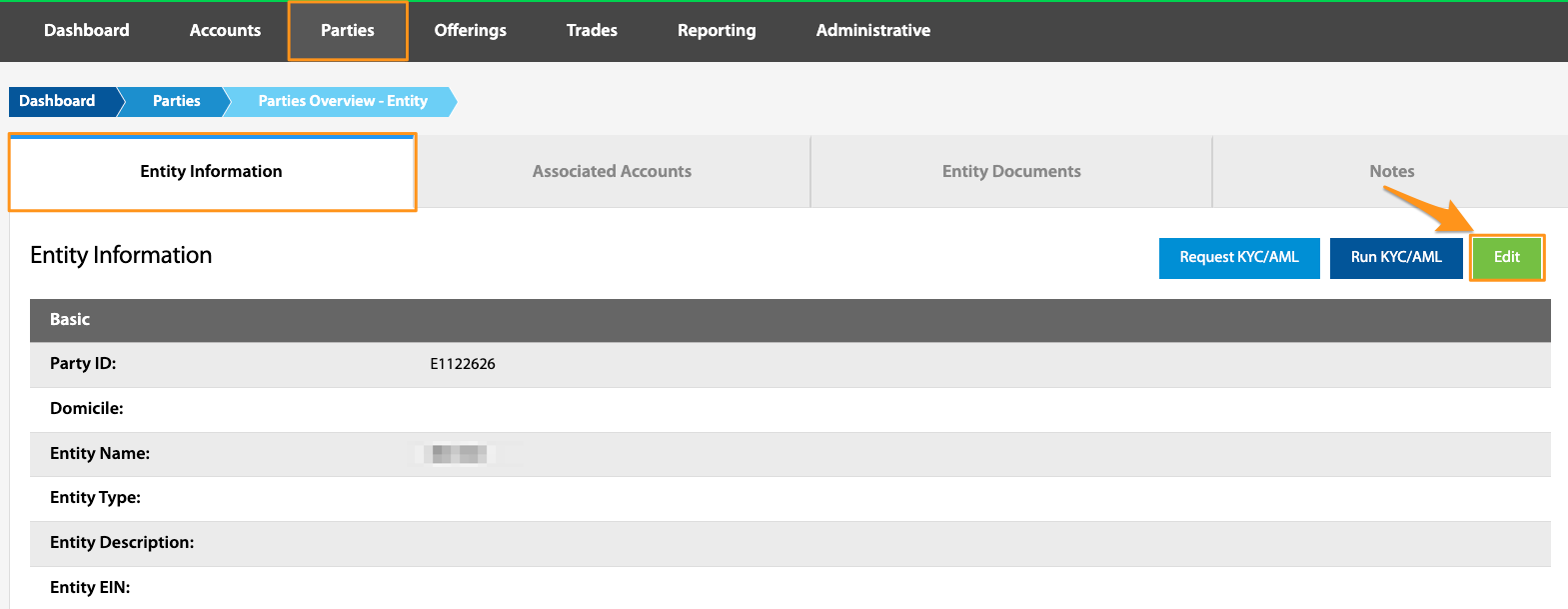Go to Accounts in the navigation bar

point(225,30)
